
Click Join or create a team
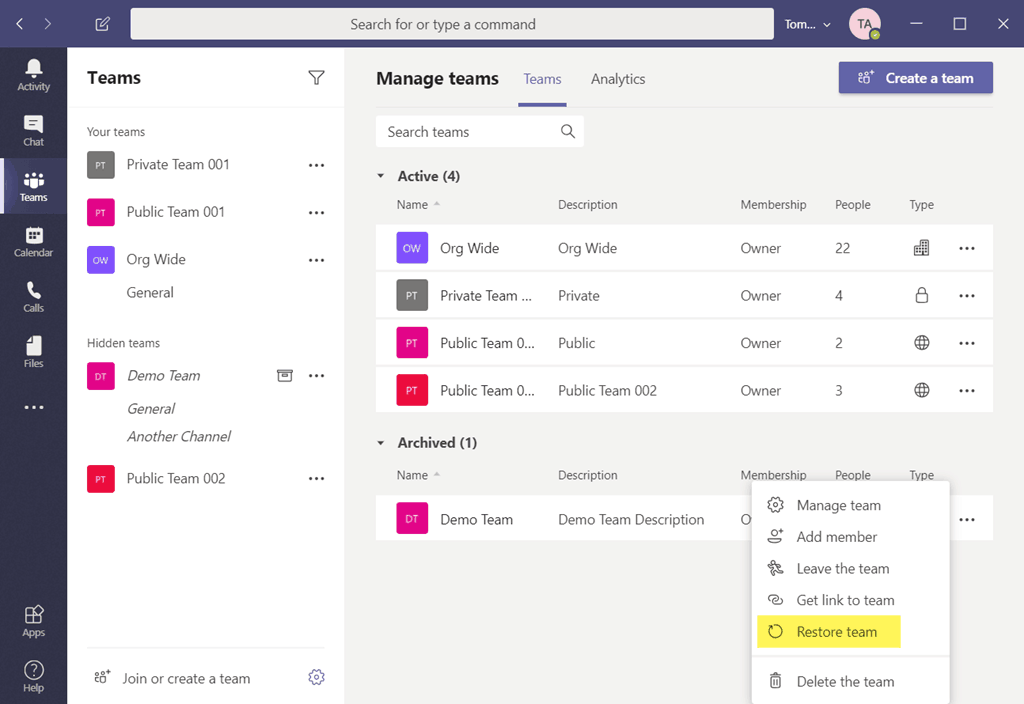point(185,678)
